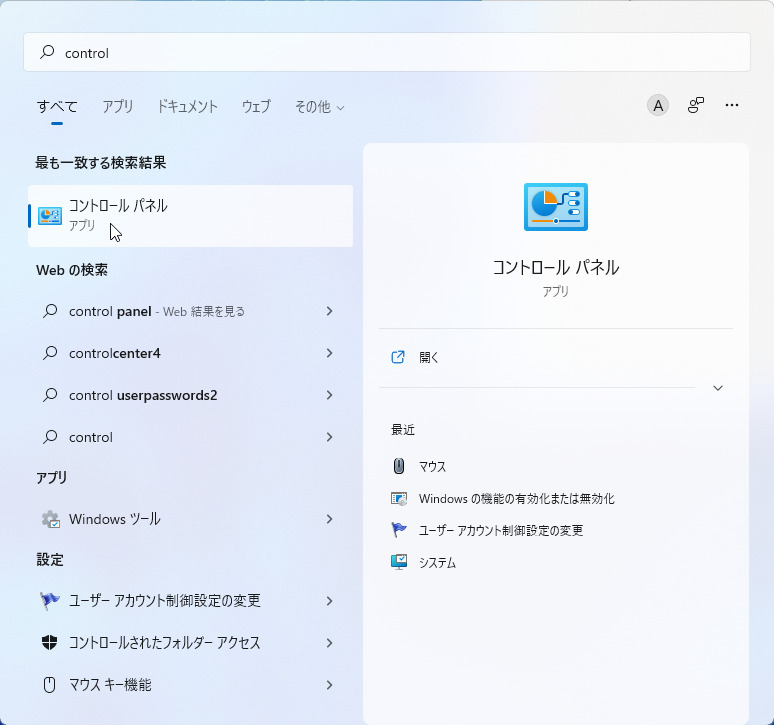
Task: Switch to the ウェブ tab
Action: tap(256, 107)
